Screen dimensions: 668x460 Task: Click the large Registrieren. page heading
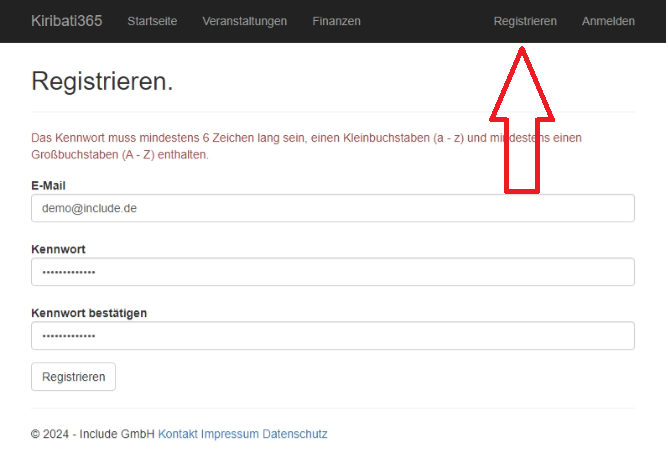102,82
